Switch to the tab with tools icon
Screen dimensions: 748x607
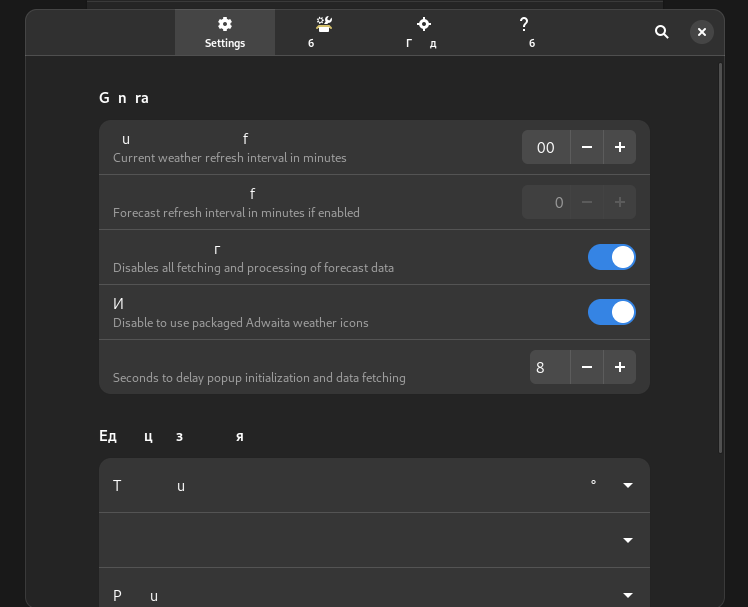tap(323, 33)
